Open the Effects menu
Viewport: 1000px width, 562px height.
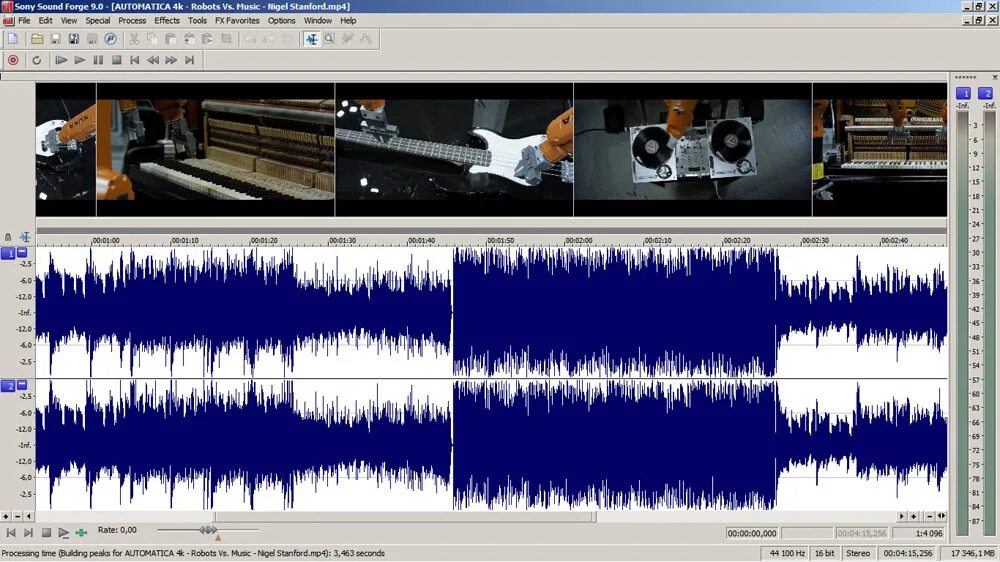pos(166,20)
